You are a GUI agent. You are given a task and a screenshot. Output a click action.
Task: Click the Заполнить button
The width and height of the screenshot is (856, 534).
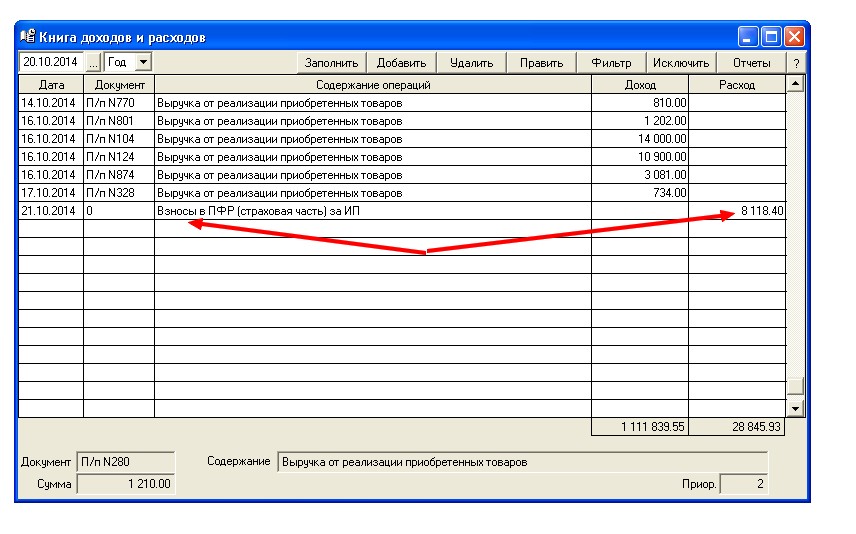coord(331,63)
